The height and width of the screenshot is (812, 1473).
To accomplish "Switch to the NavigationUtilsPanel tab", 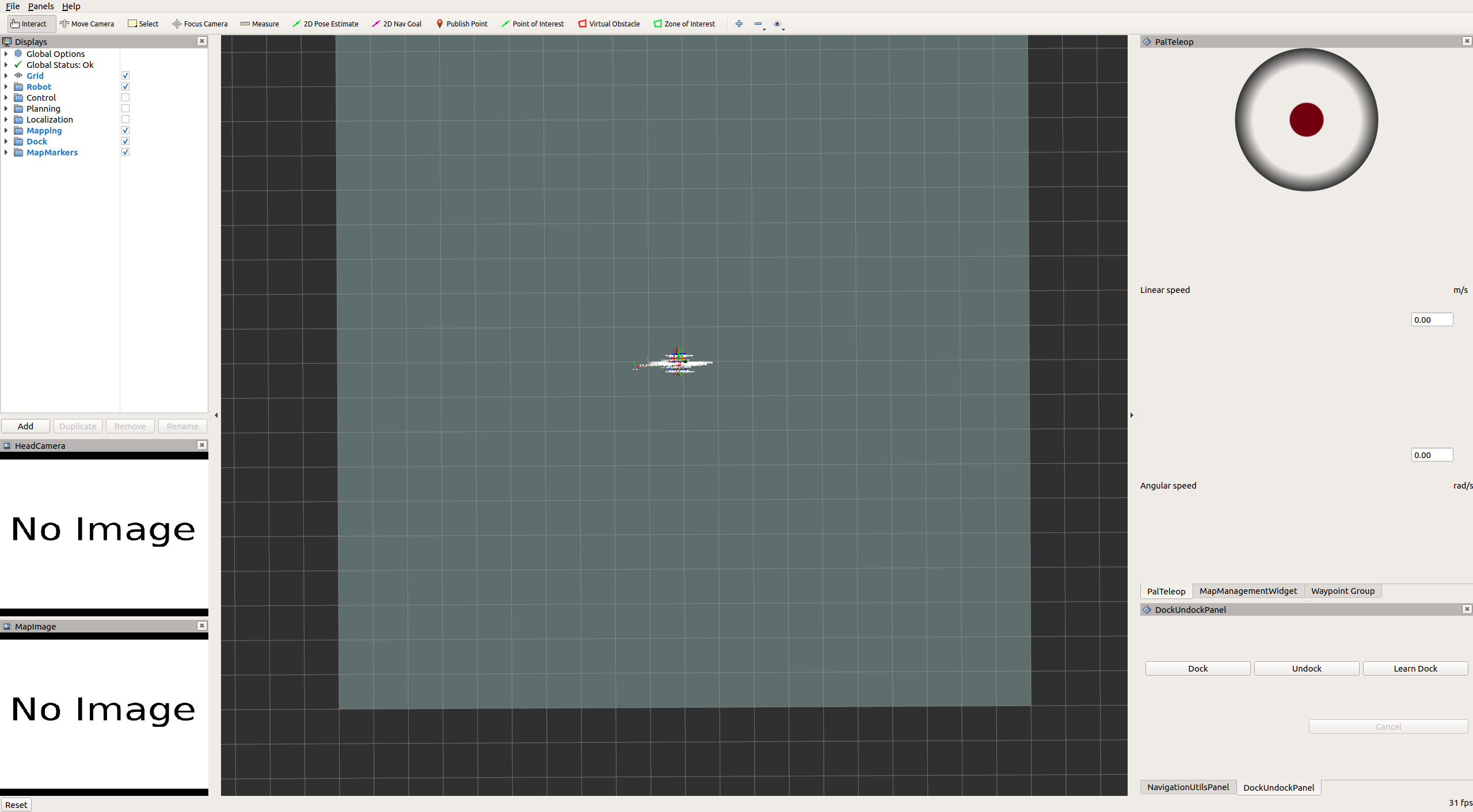I will tap(1187, 787).
